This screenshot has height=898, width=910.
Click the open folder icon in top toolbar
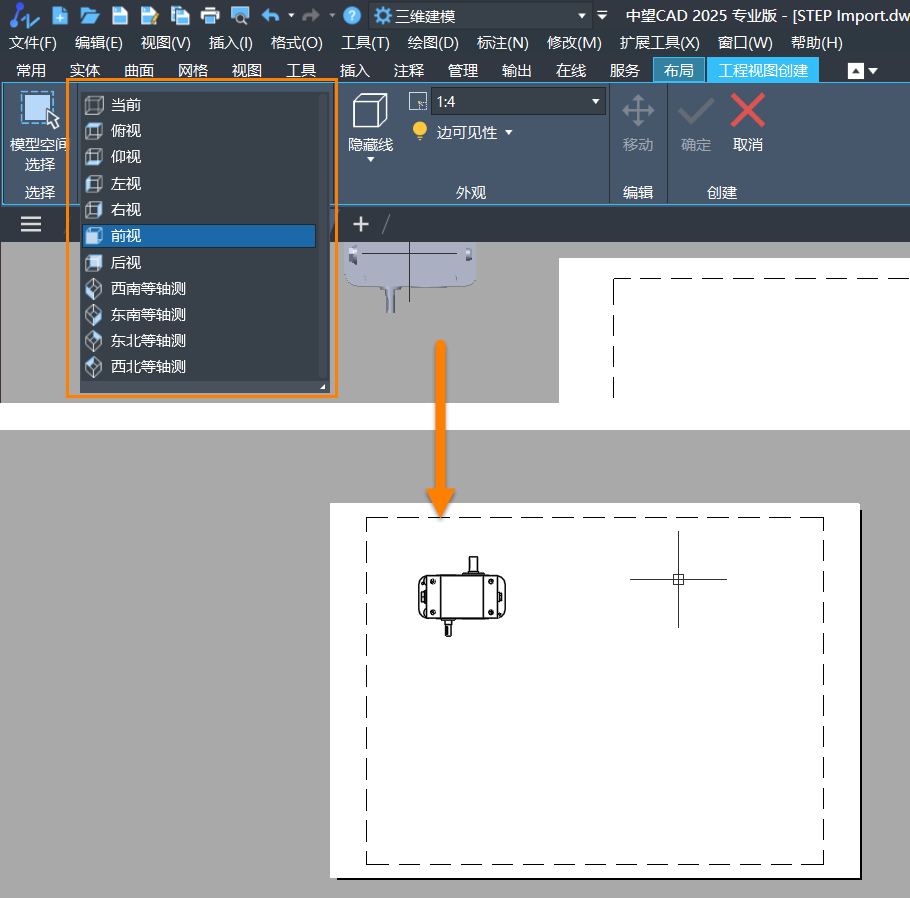pos(90,15)
